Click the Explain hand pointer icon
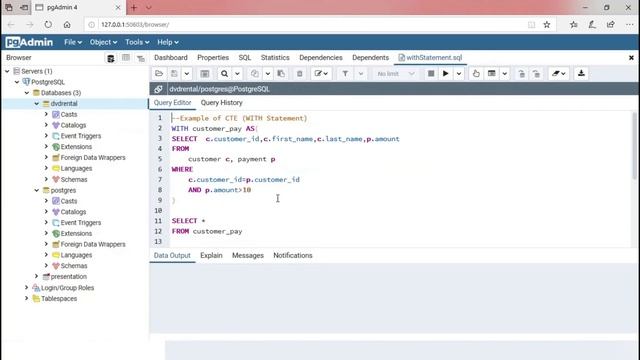Viewport: 640px width, 360px height. tap(476, 74)
